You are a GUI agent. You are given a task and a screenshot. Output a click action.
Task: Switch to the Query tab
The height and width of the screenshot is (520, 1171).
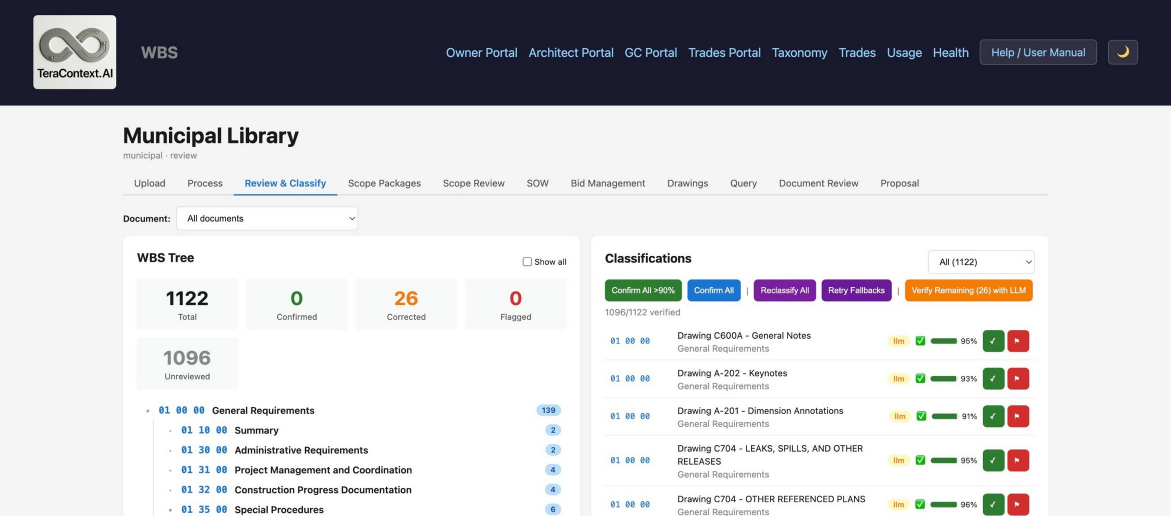coord(743,183)
